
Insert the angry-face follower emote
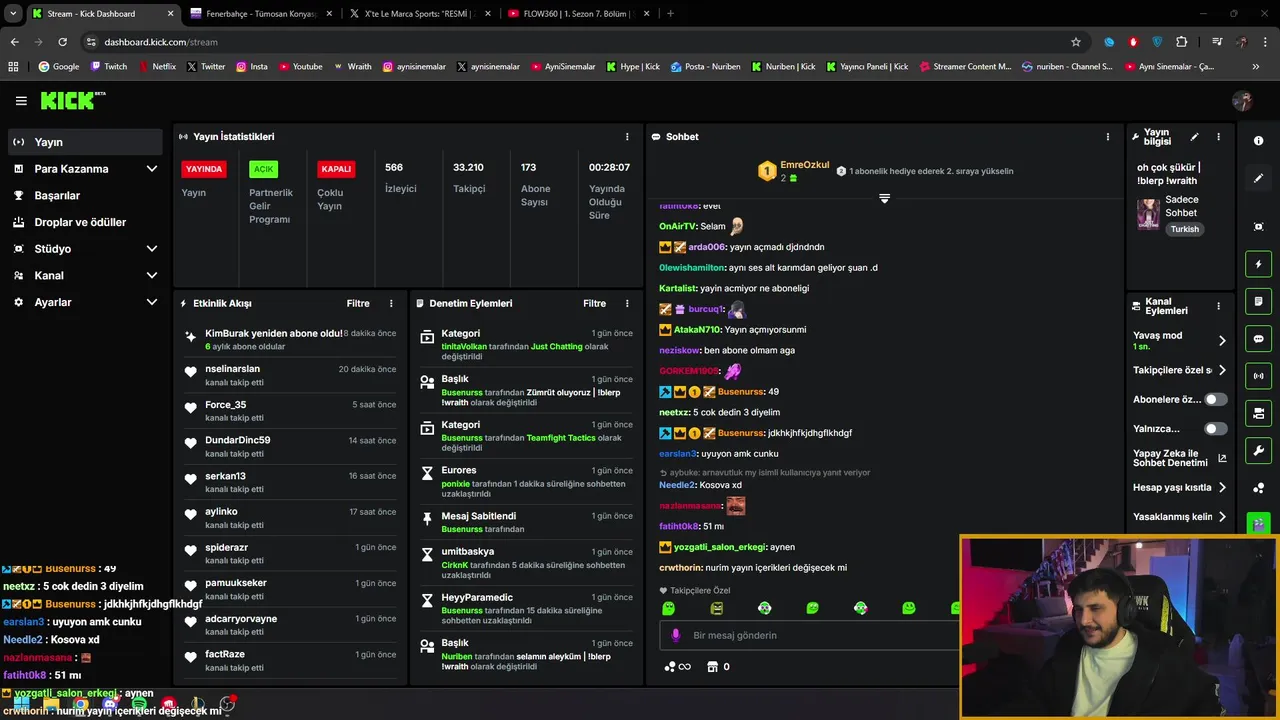716,608
